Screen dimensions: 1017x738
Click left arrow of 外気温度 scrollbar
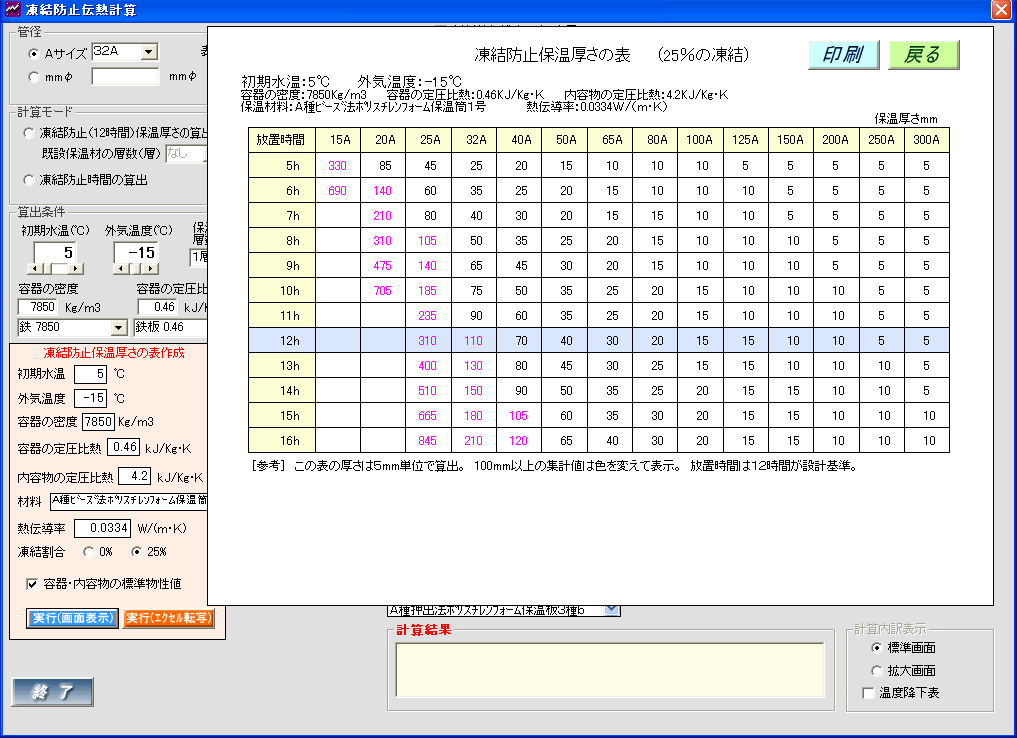tap(120, 269)
